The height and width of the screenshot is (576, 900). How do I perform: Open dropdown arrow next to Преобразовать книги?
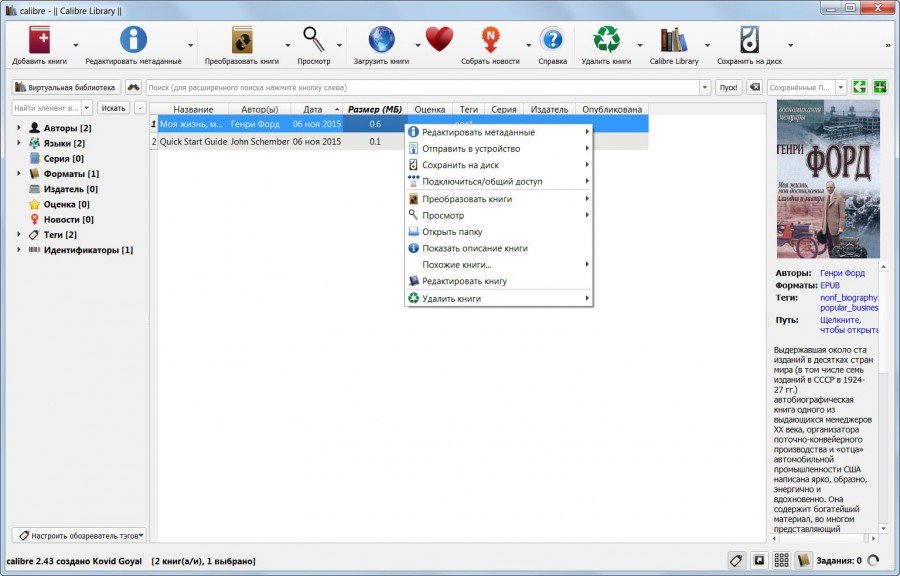pos(288,45)
